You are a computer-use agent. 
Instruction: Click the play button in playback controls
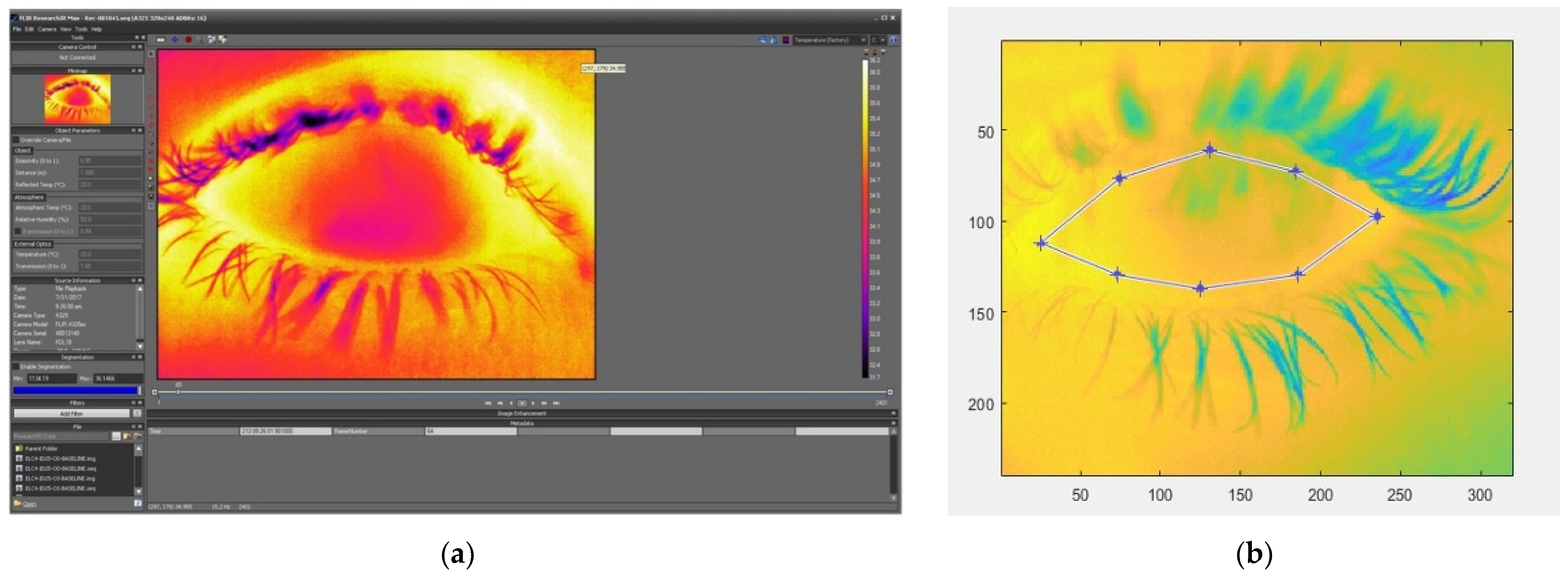[533, 403]
